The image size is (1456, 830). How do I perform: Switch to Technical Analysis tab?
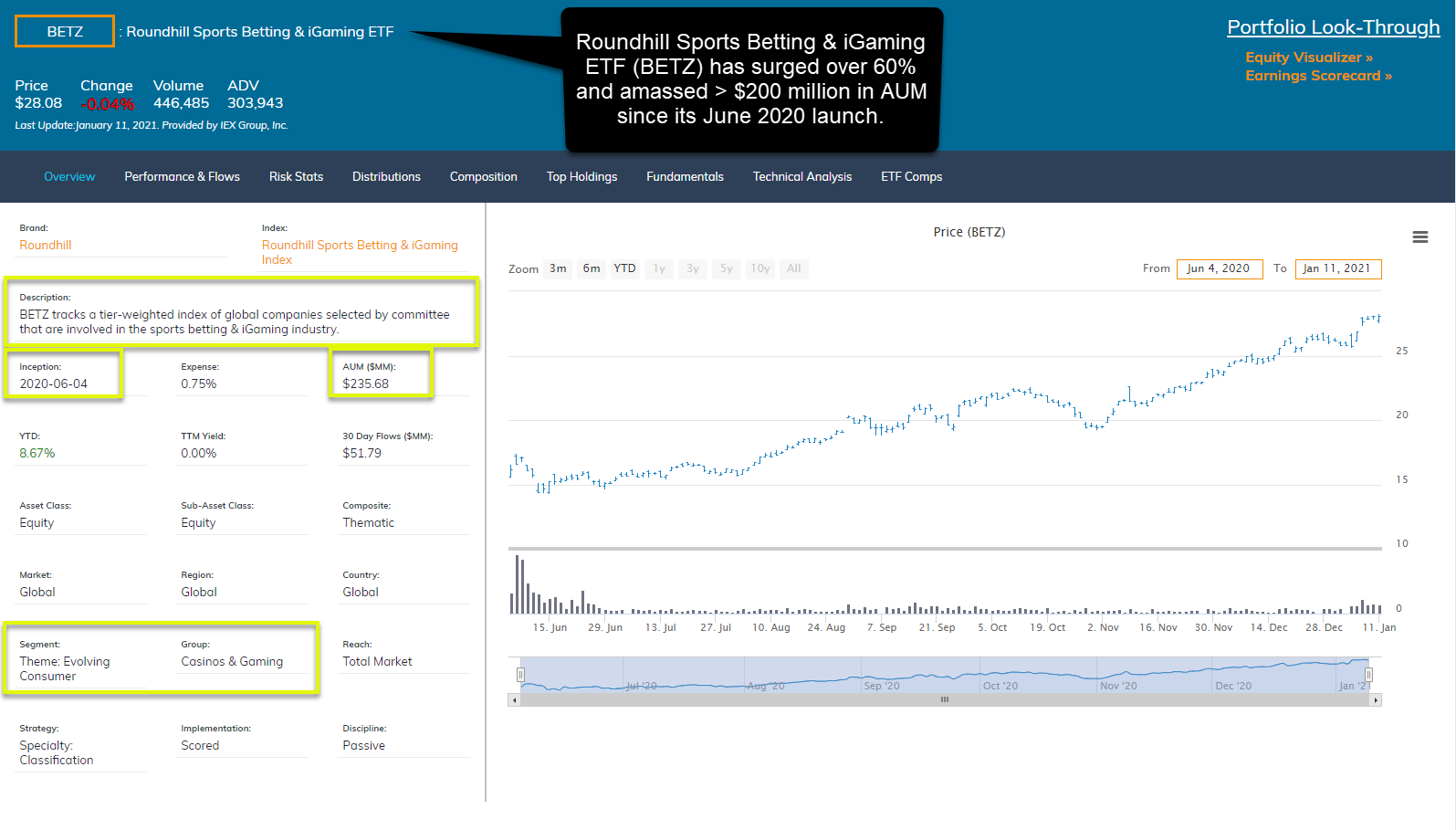pyautogui.click(x=802, y=177)
